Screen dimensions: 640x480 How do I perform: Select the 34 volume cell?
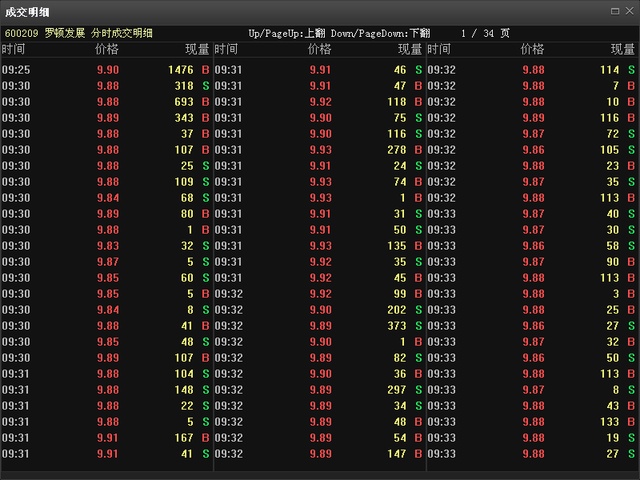click(400, 406)
